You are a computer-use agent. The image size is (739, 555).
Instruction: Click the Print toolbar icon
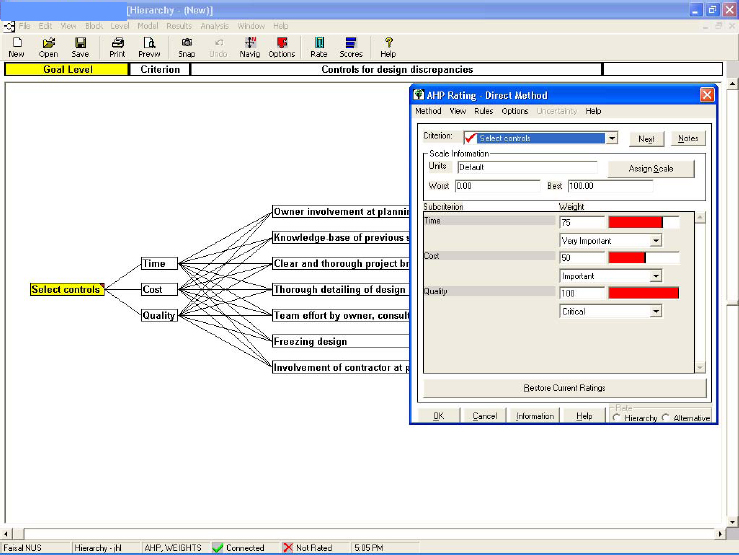click(117, 47)
